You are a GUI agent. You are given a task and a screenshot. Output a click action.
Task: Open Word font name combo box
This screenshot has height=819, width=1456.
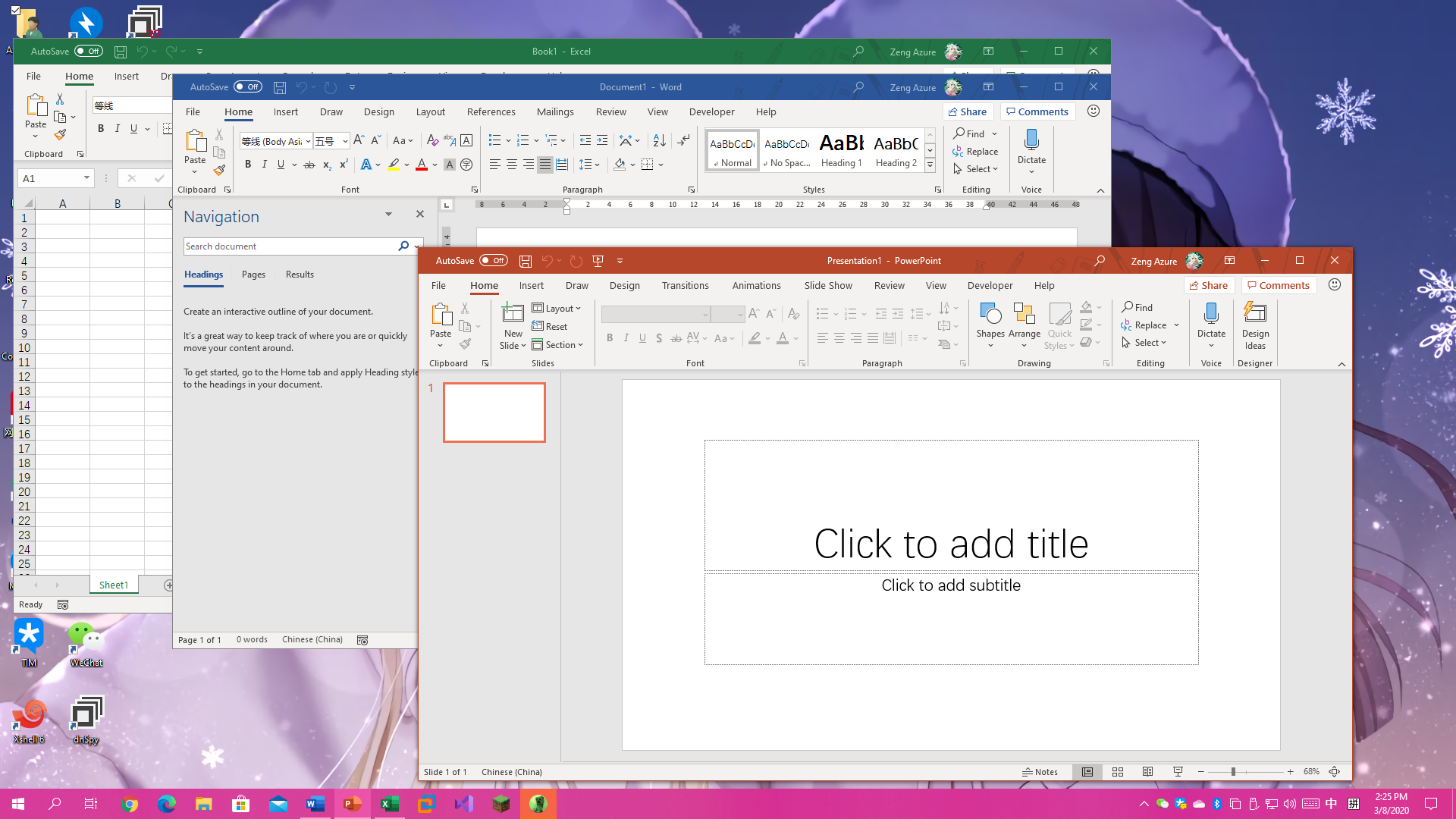click(x=276, y=141)
